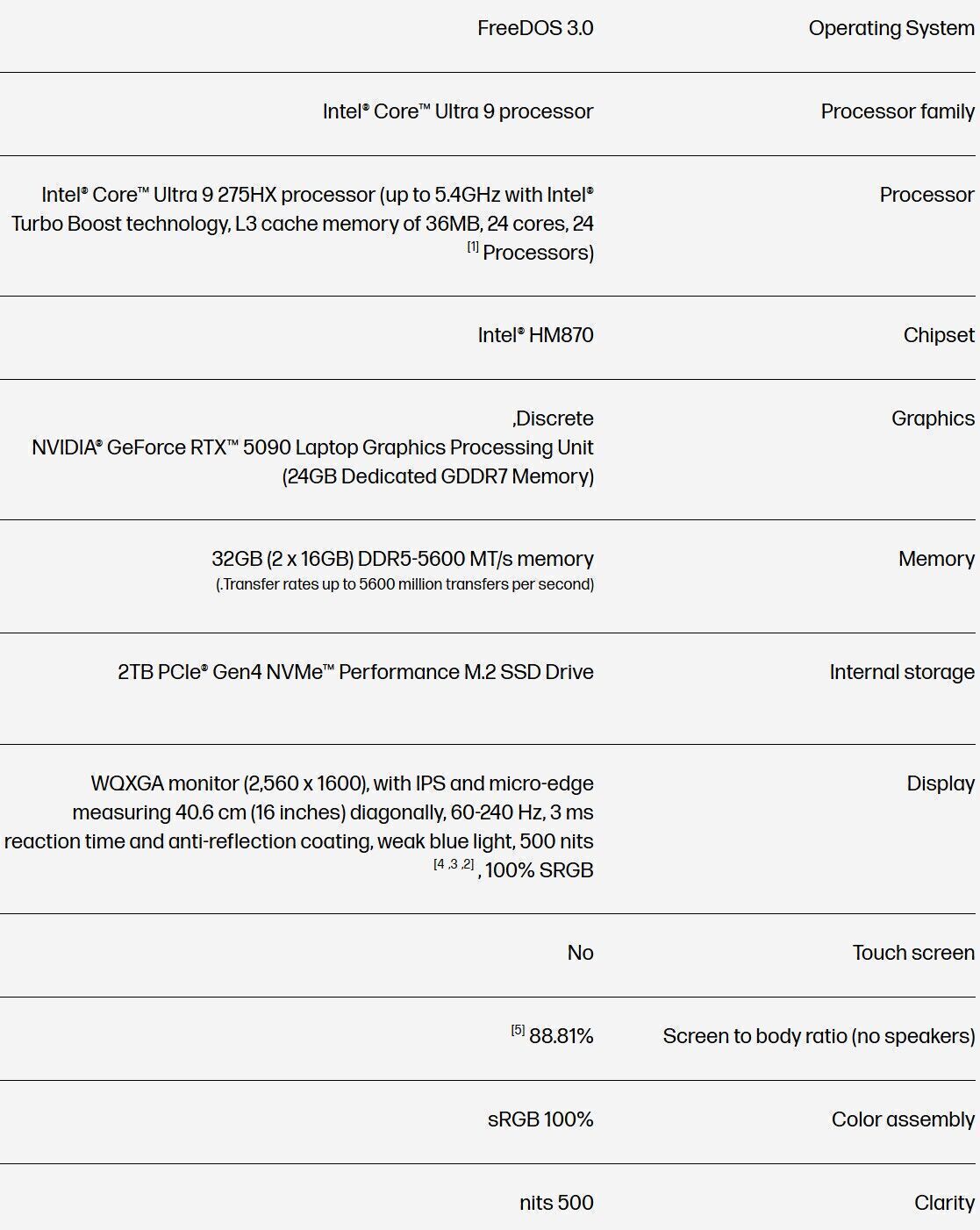The height and width of the screenshot is (1230, 980).
Task: Select the NVIDIA GeForce RTX 5090 text
Action: coord(312,447)
